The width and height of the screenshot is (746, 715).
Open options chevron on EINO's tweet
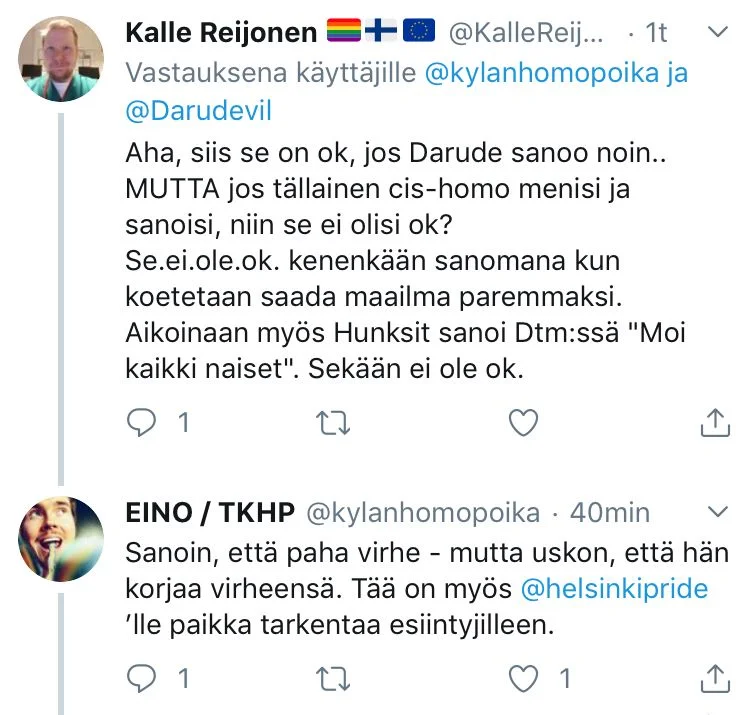[717, 513]
